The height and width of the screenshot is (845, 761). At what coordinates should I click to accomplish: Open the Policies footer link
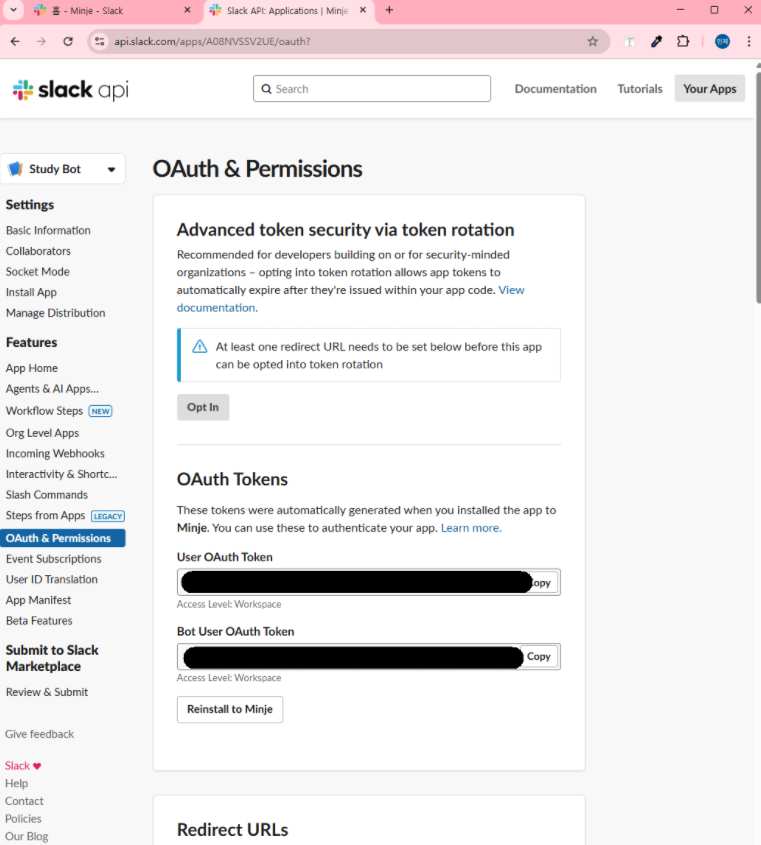pyautogui.click(x=23, y=819)
